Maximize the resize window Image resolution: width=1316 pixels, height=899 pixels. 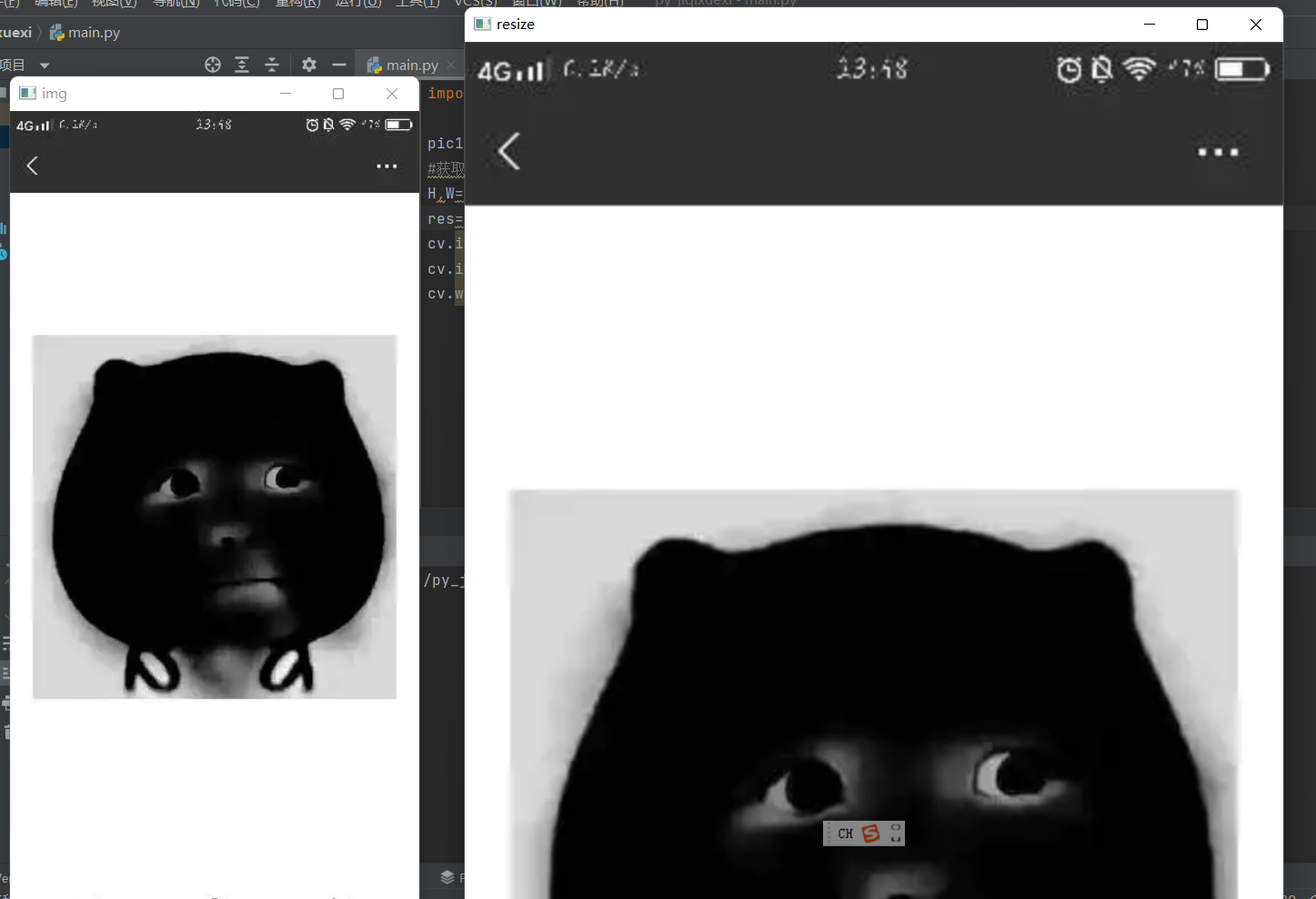click(x=1202, y=25)
